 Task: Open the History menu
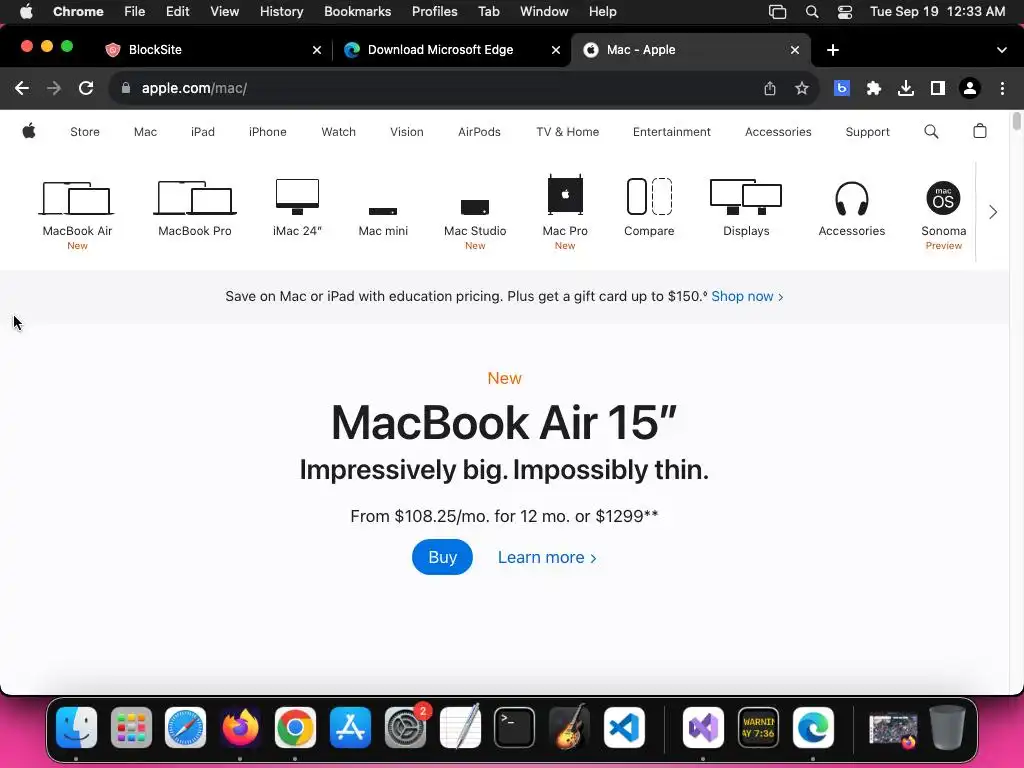click(x=281, y=11)
